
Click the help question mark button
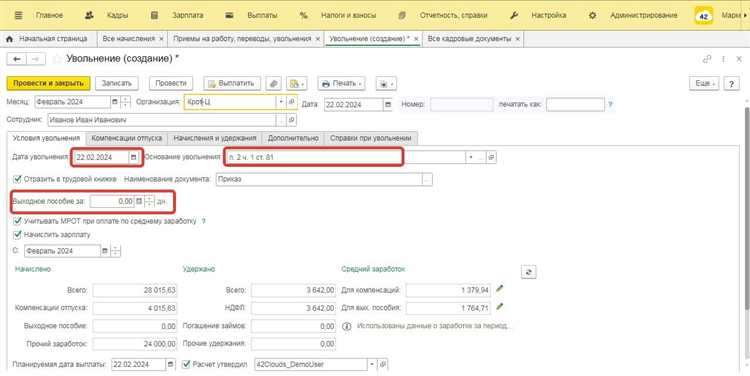click(x=731, y=83)
